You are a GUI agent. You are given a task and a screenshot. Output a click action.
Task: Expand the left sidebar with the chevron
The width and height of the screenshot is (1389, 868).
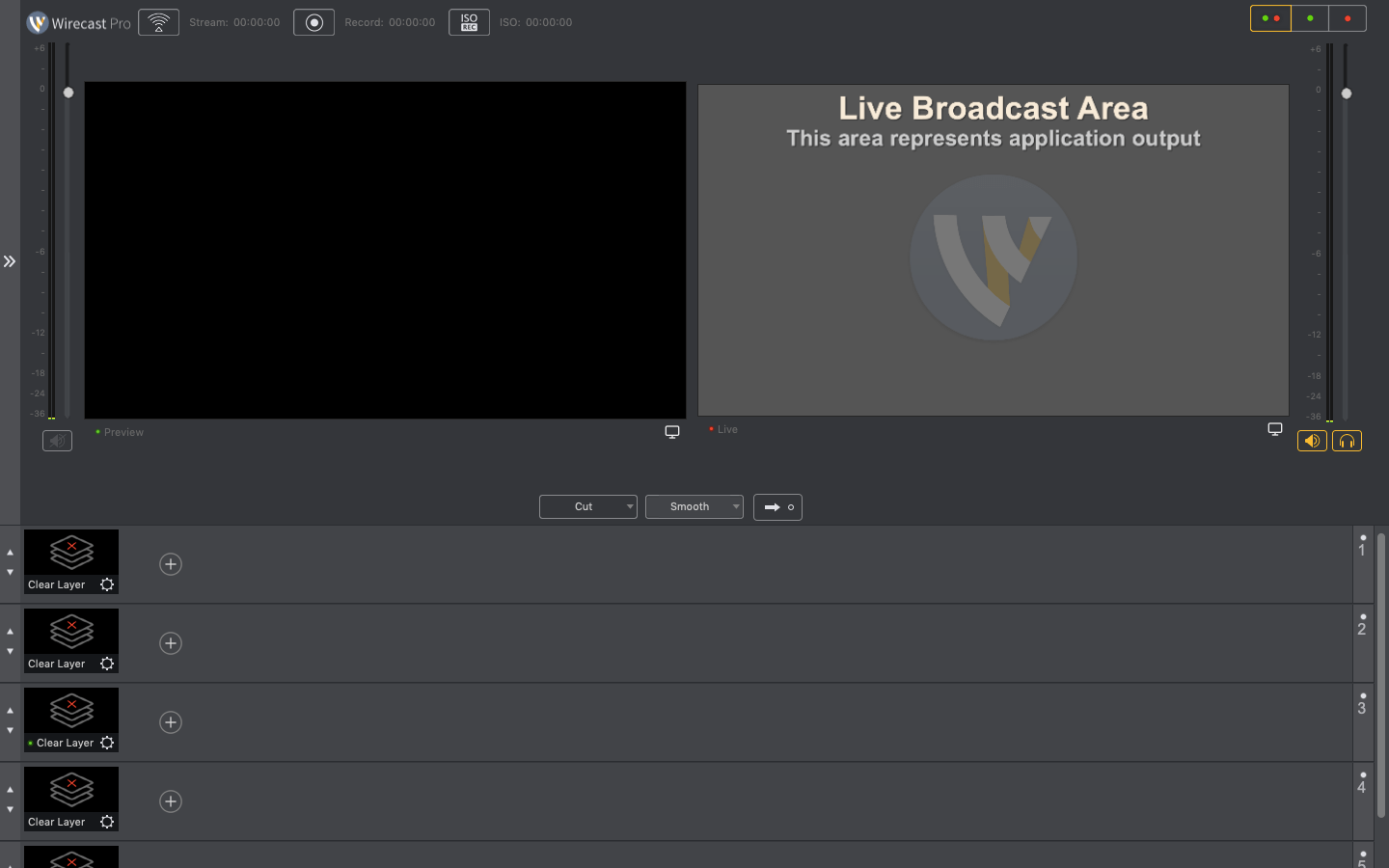[10, 260]
